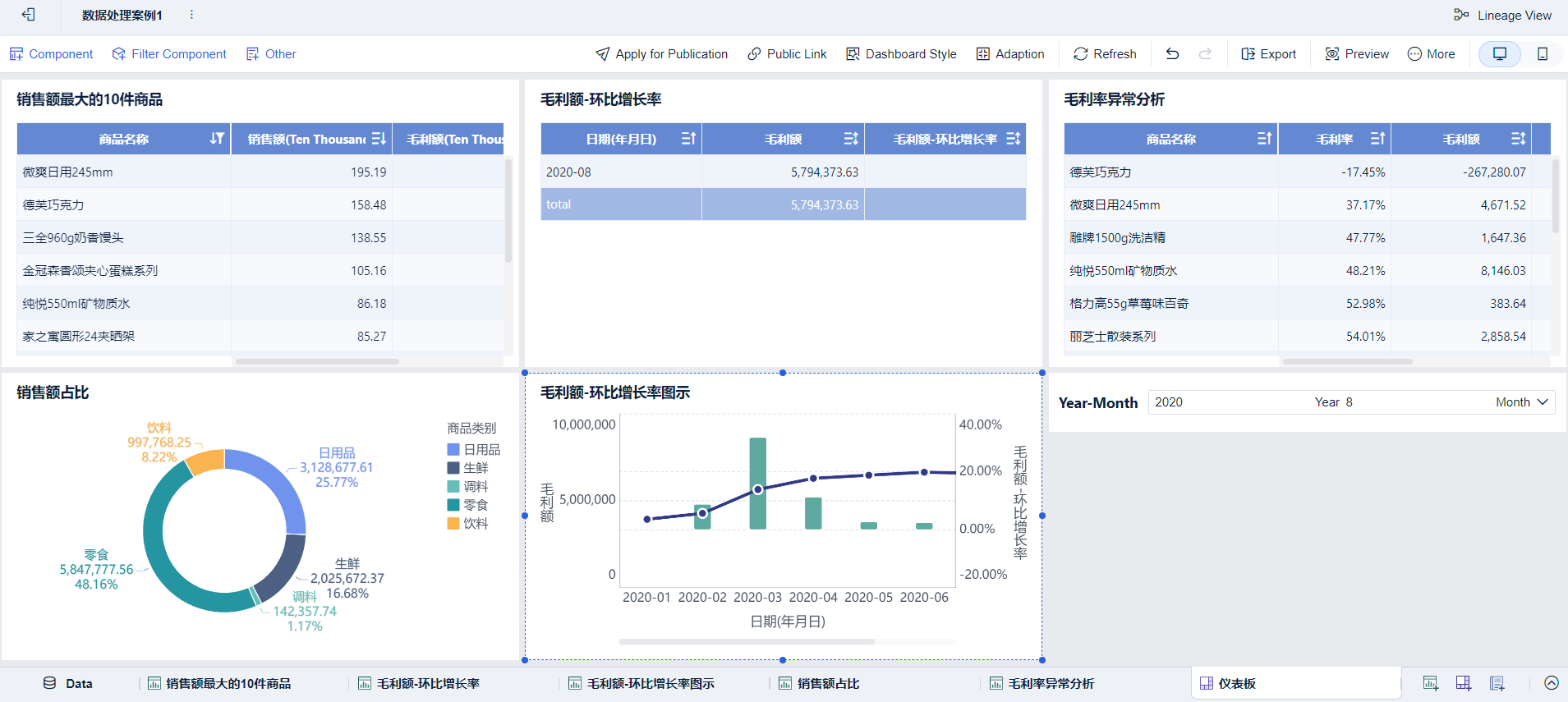The image size is (1568, 702).
Task: Click the horizontal scrollbar of 销售额最大的10件商品 table
Action: [317, 361]
